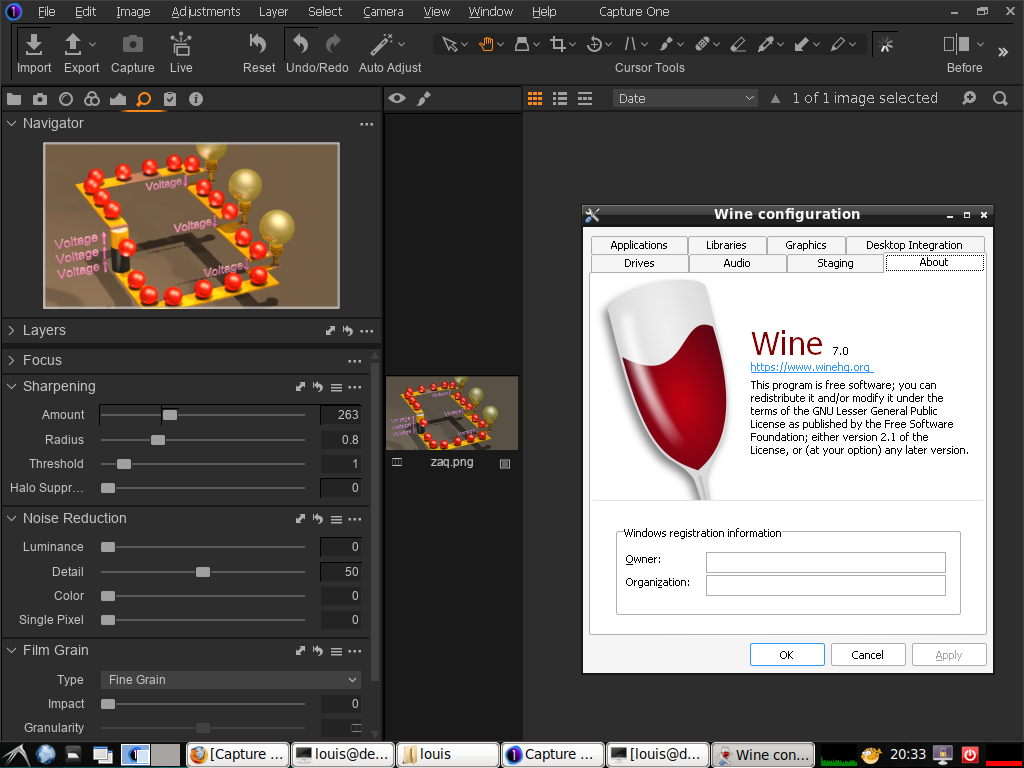Choose the Rotate cursor tool
The width and height of the screenshot is (1024, 768).
point(594,44)
